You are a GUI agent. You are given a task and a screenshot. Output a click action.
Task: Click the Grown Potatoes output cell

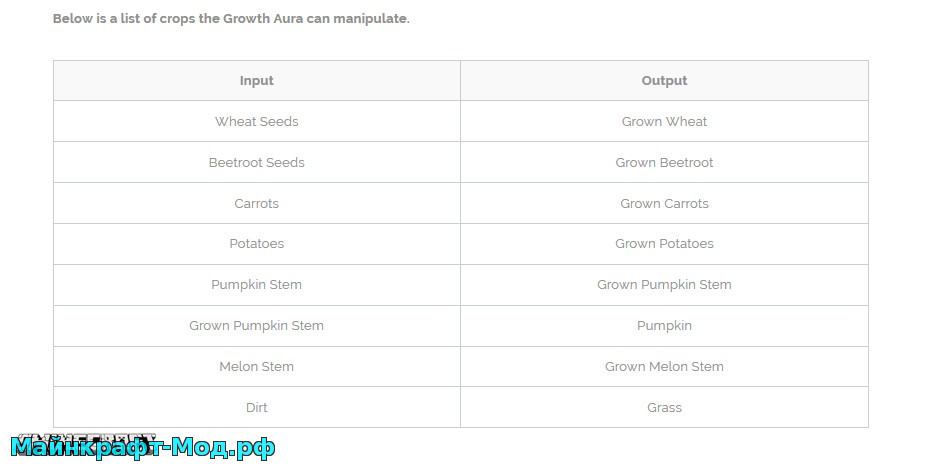(664, 244)
